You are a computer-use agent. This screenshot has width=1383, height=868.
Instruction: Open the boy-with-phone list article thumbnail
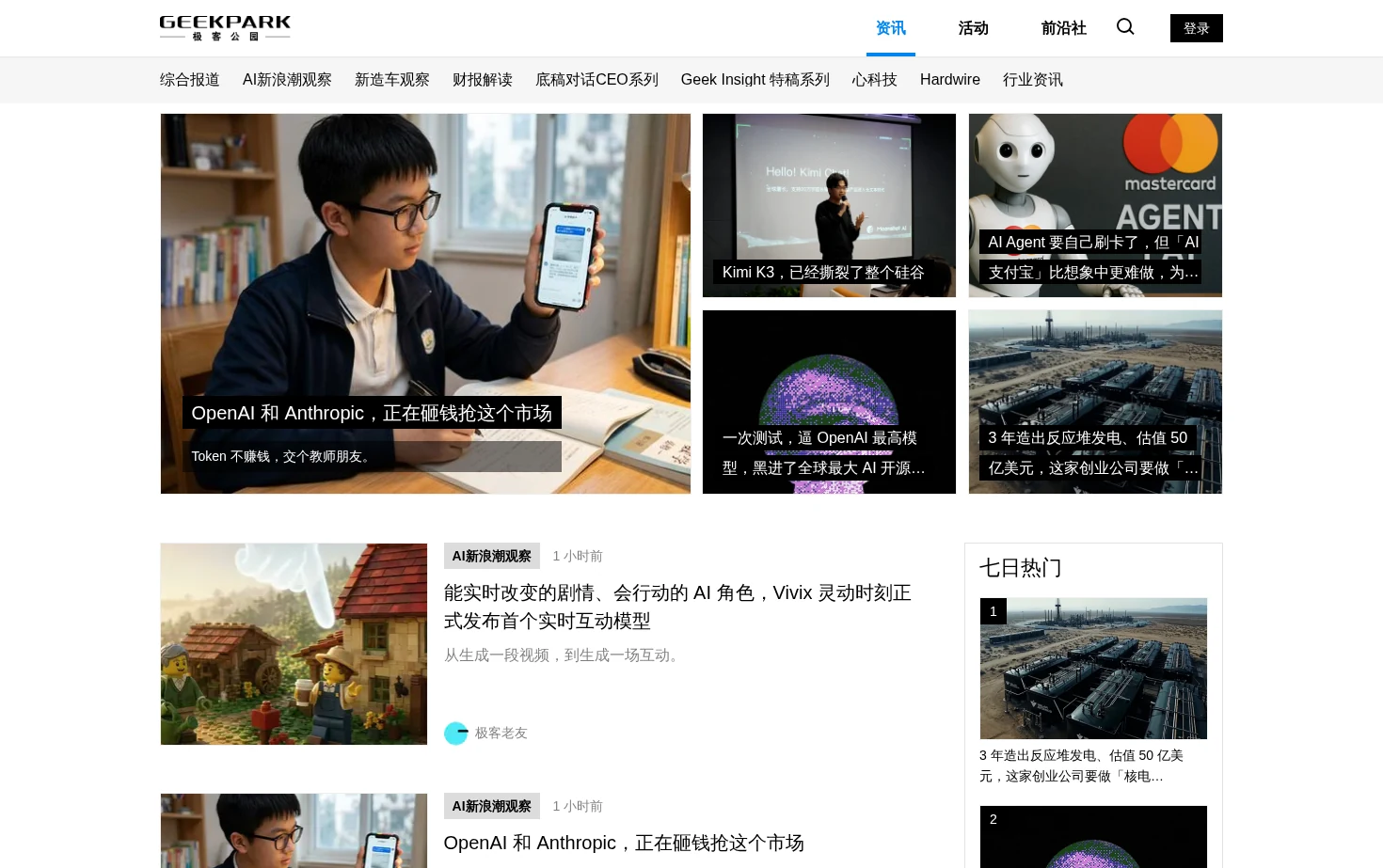(x=294, y=831)
